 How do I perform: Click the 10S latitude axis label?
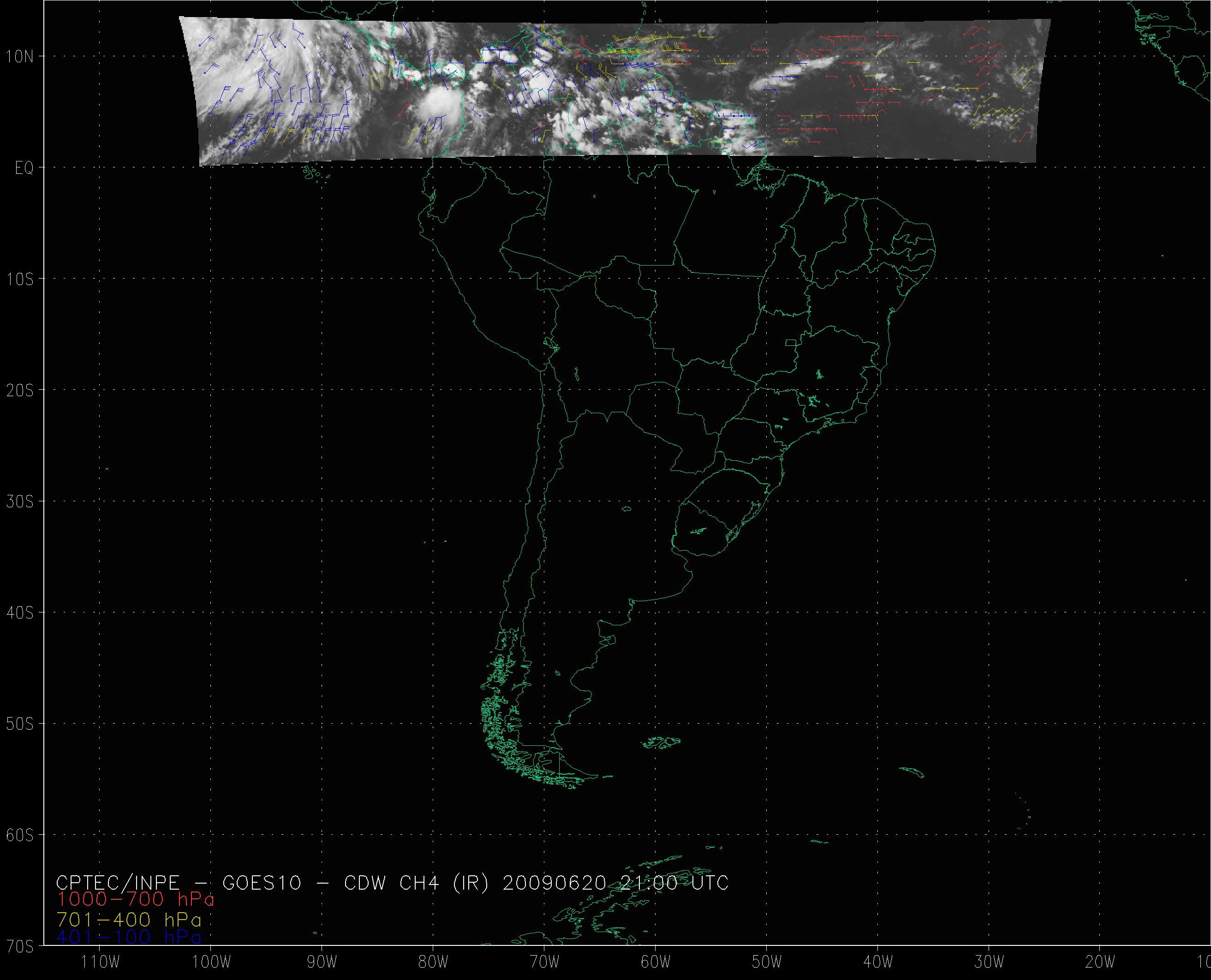click(x=20, y=279)
